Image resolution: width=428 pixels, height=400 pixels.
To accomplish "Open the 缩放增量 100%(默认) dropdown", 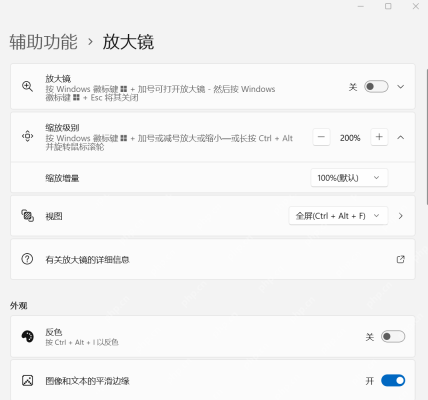I will tap(349, 178).
